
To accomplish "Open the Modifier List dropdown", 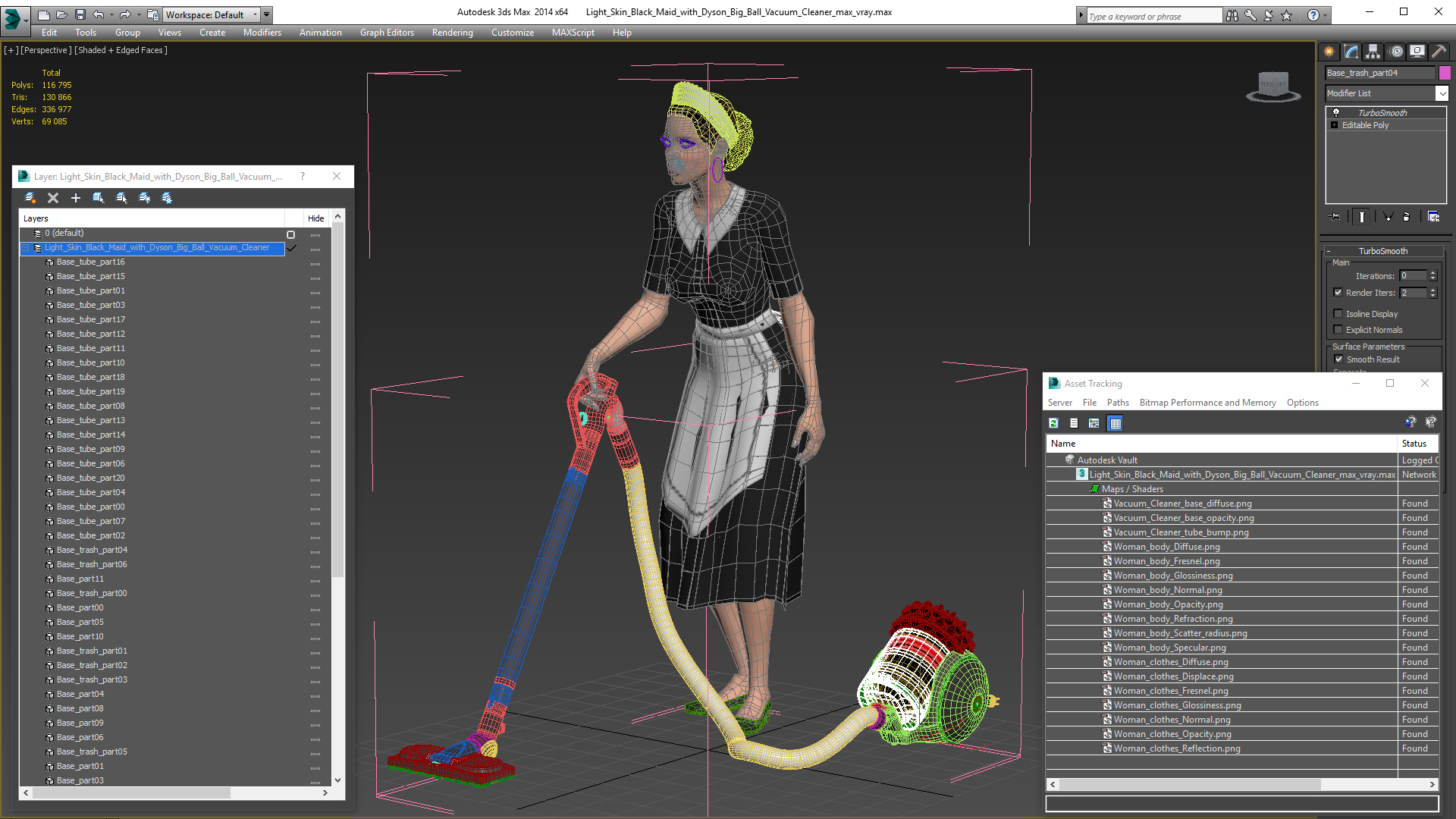I will [1442, 93].
